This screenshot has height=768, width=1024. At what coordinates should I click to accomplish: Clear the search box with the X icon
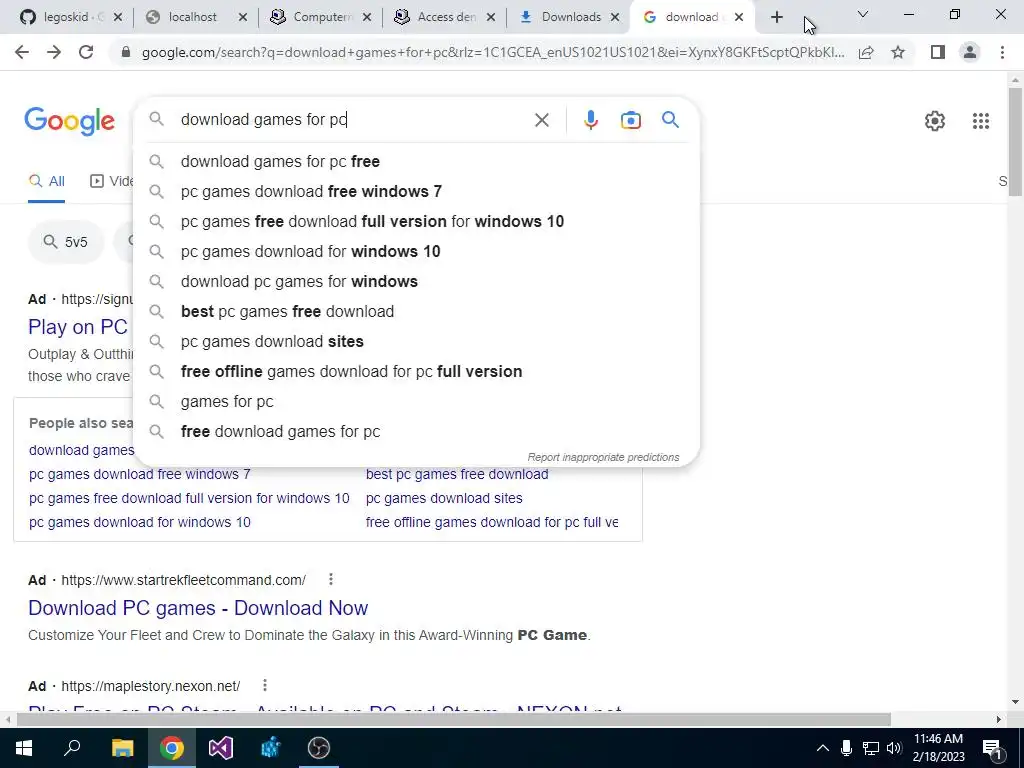coord(541,120)
